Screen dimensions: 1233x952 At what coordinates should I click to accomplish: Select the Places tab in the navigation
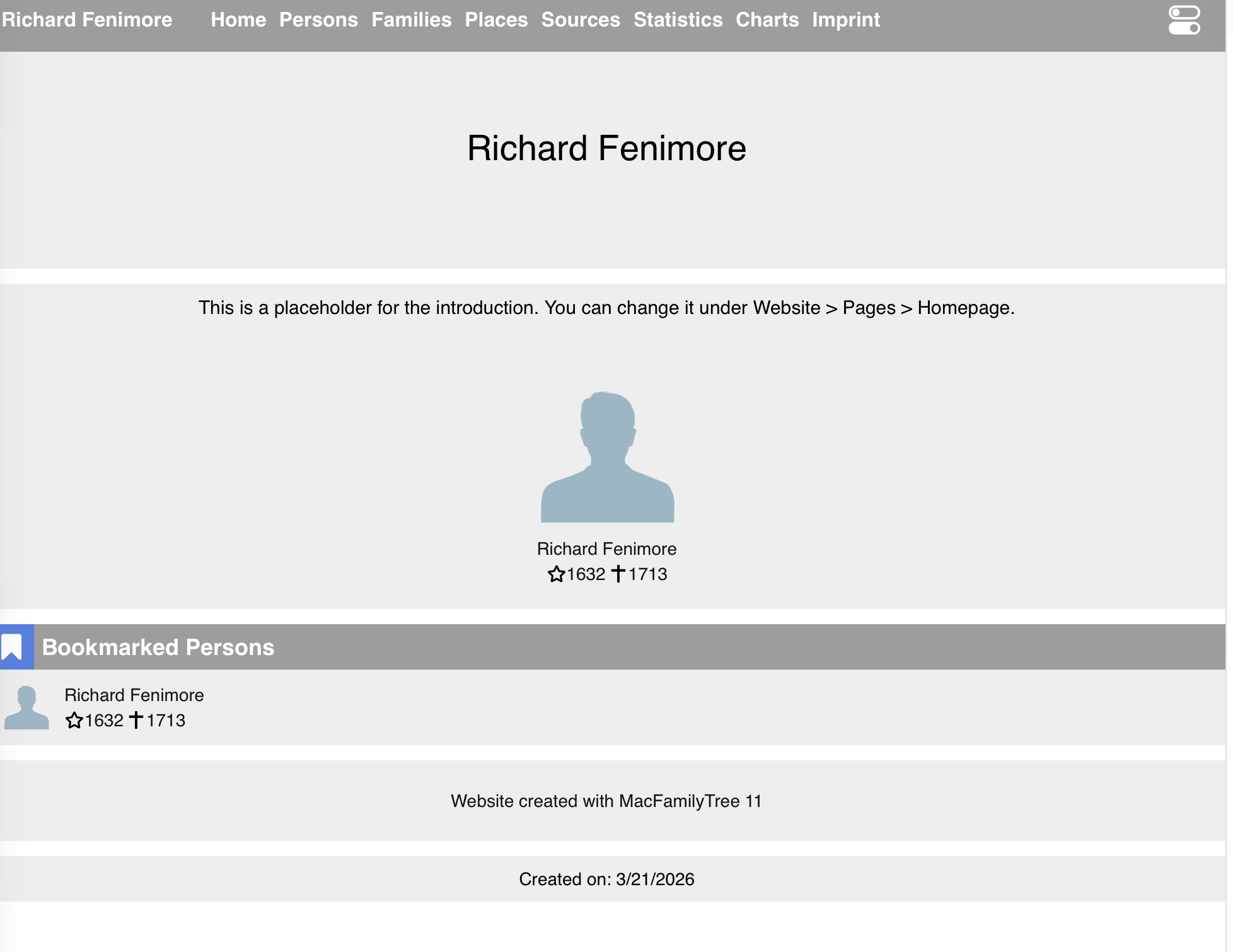(x=496, y=20)
